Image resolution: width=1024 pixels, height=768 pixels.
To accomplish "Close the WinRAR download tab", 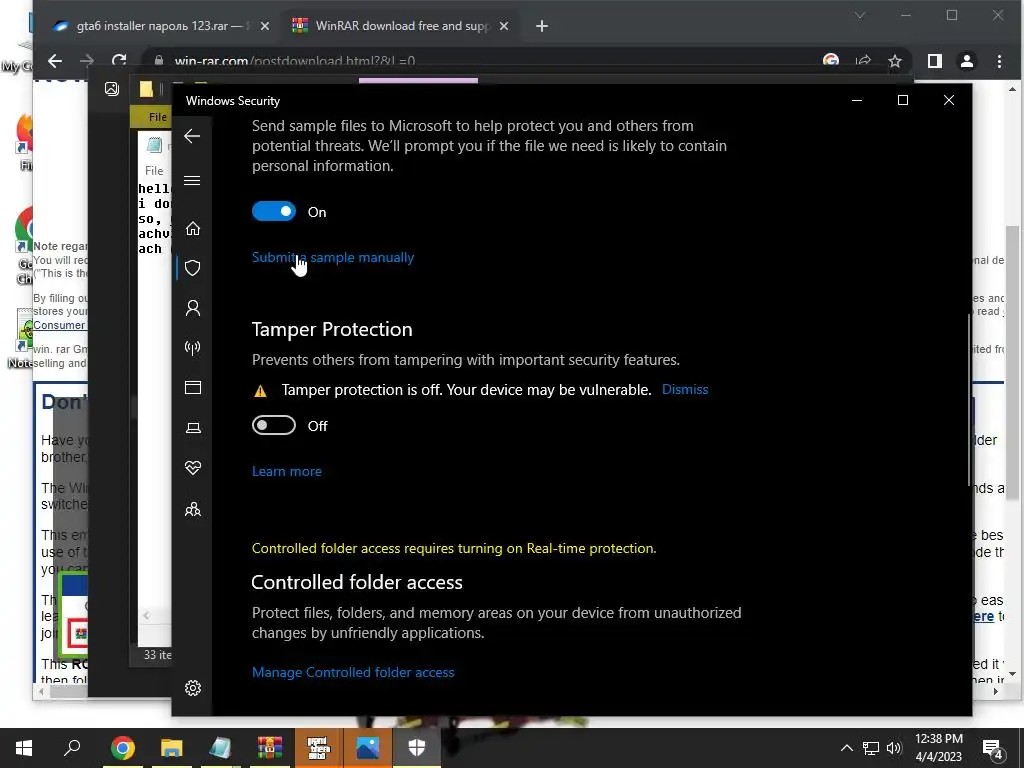I will coord(504,26).
